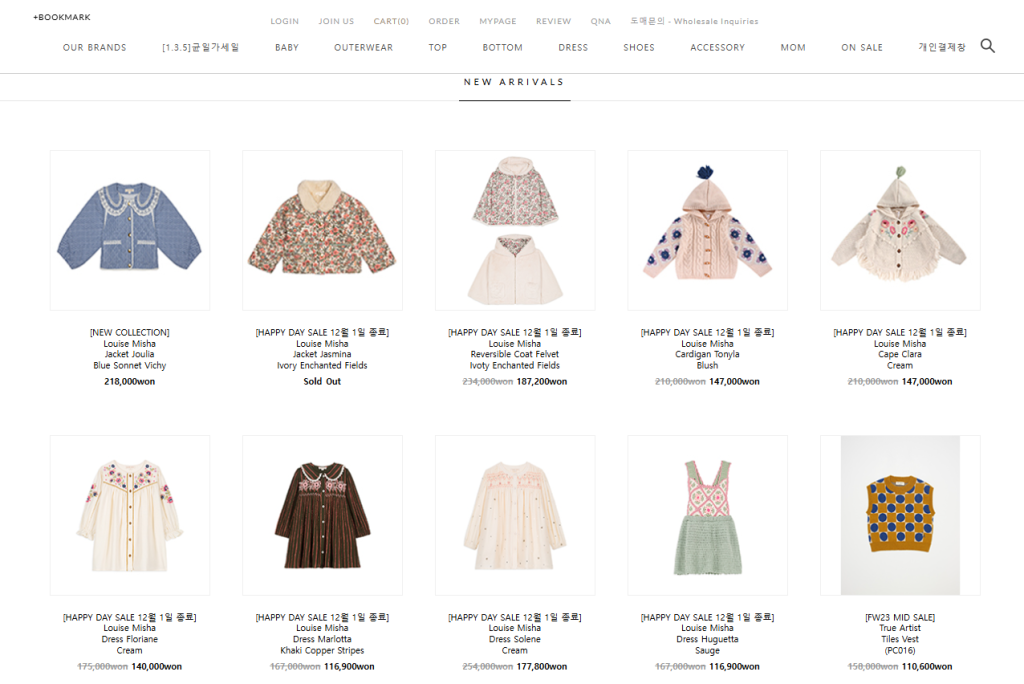Click Reversible Coat Felvet product name
1024x684 pixels.
tap(515, 354)
